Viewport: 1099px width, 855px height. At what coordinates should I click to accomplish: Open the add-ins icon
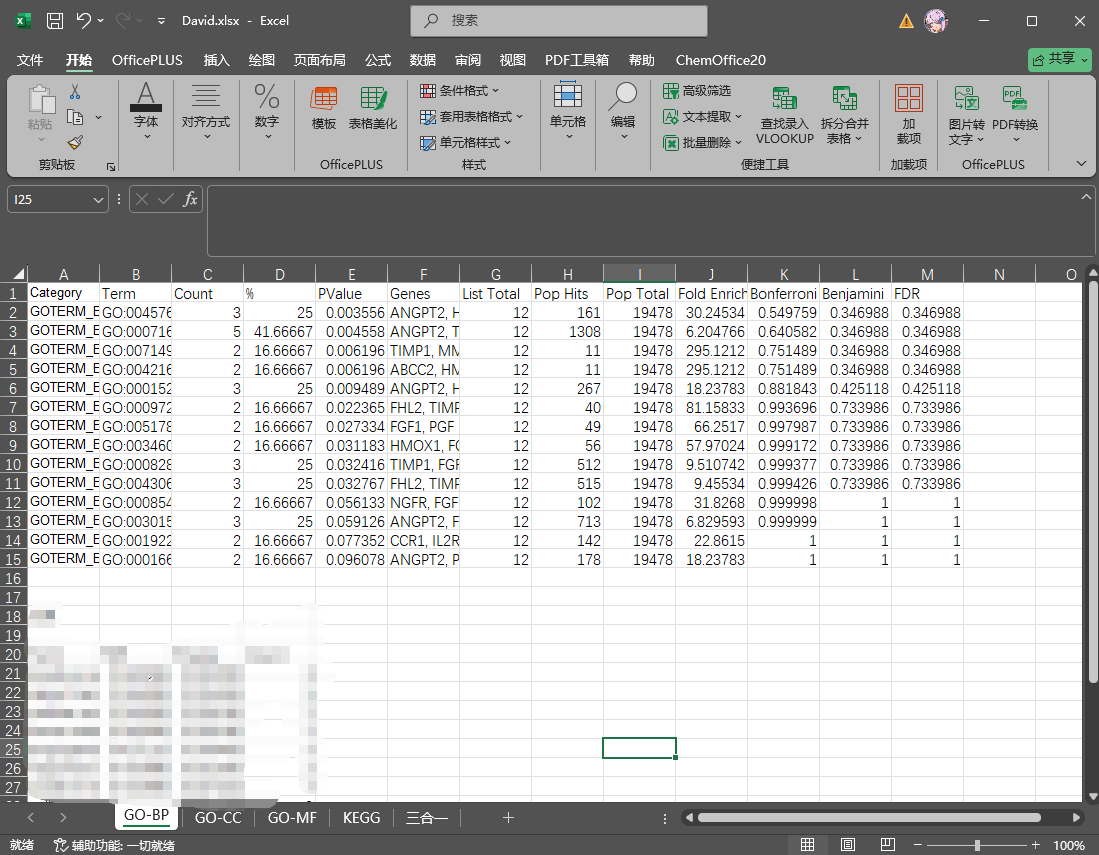908,99
